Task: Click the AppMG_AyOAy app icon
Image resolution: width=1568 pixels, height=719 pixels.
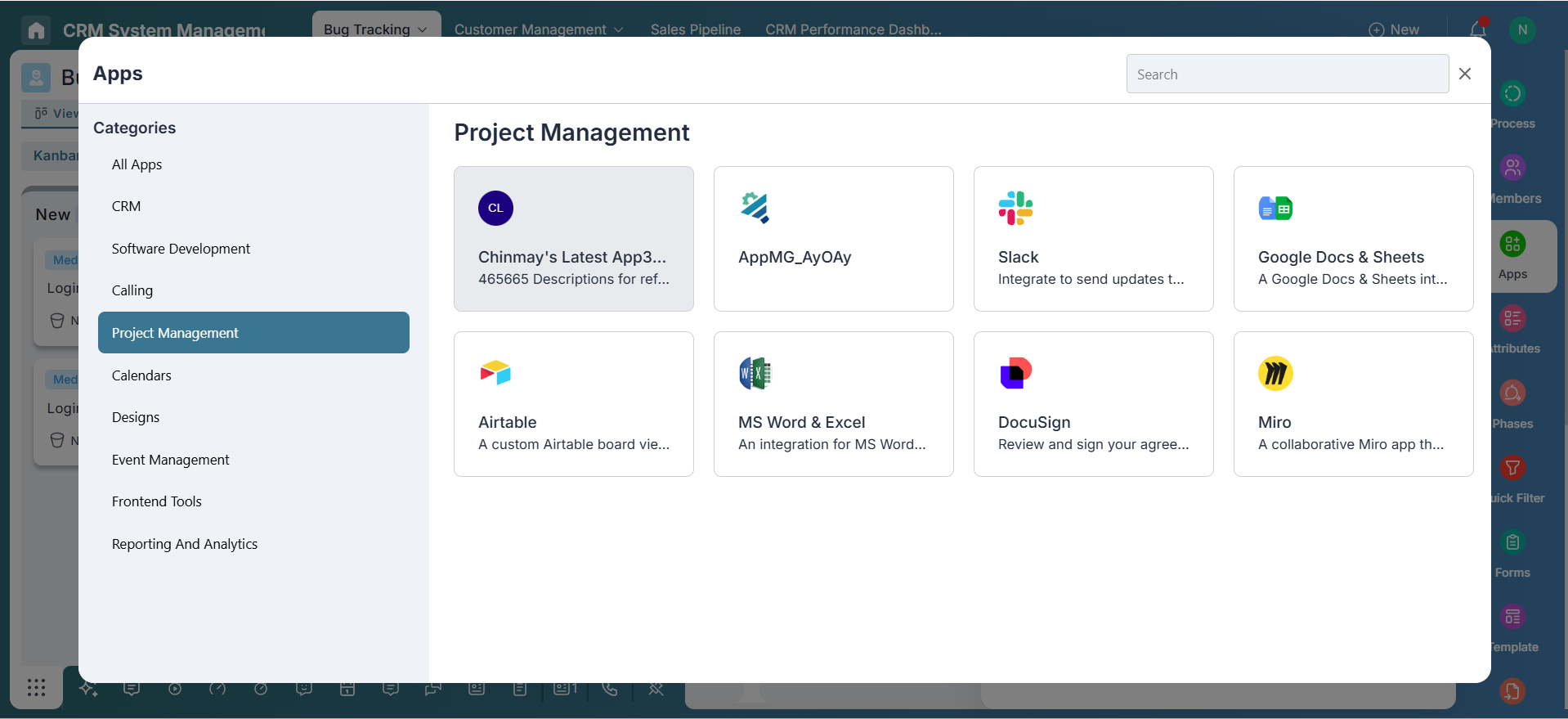Action: tap(755, 208)
